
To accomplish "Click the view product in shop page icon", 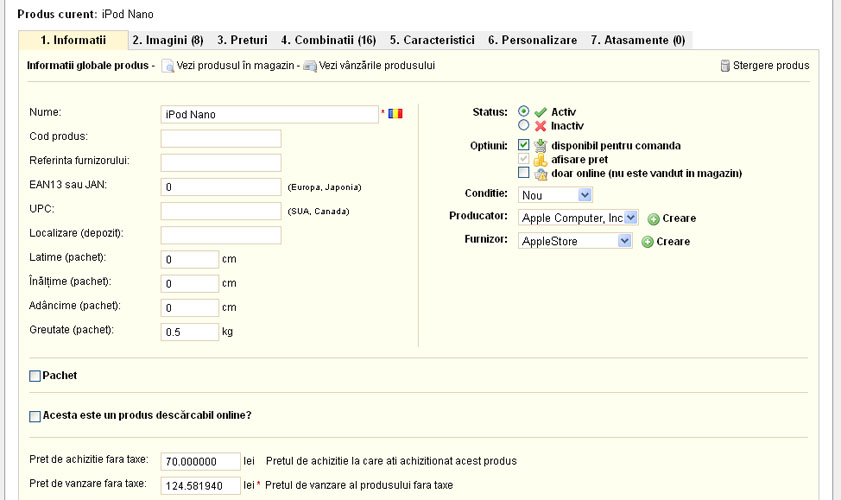I will [168, 66].
